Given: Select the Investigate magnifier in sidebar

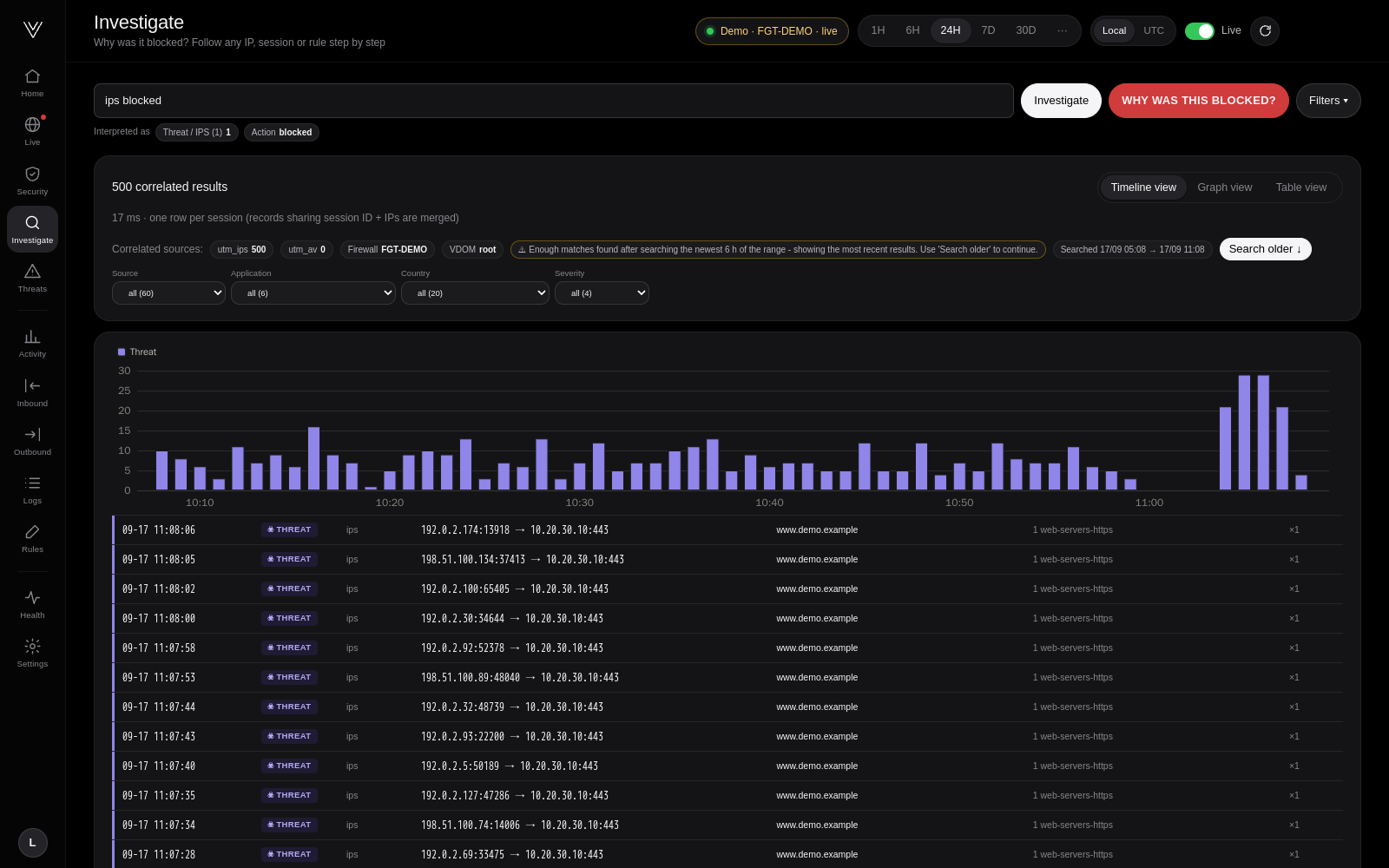Looking at the screenshot, I should (x=32, y=229).
